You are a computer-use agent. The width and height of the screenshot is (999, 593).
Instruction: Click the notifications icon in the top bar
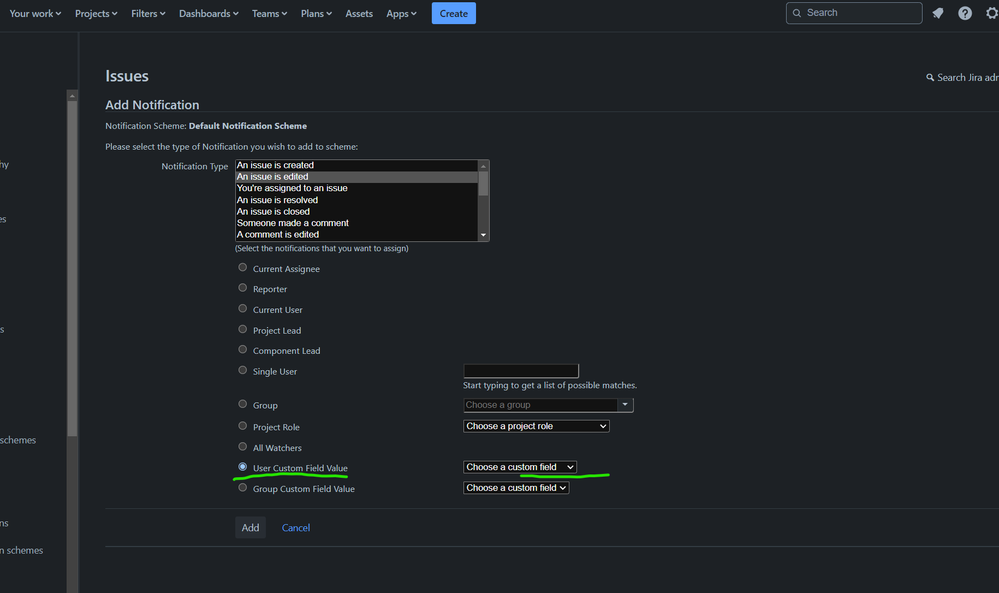[x=937, y=13]
